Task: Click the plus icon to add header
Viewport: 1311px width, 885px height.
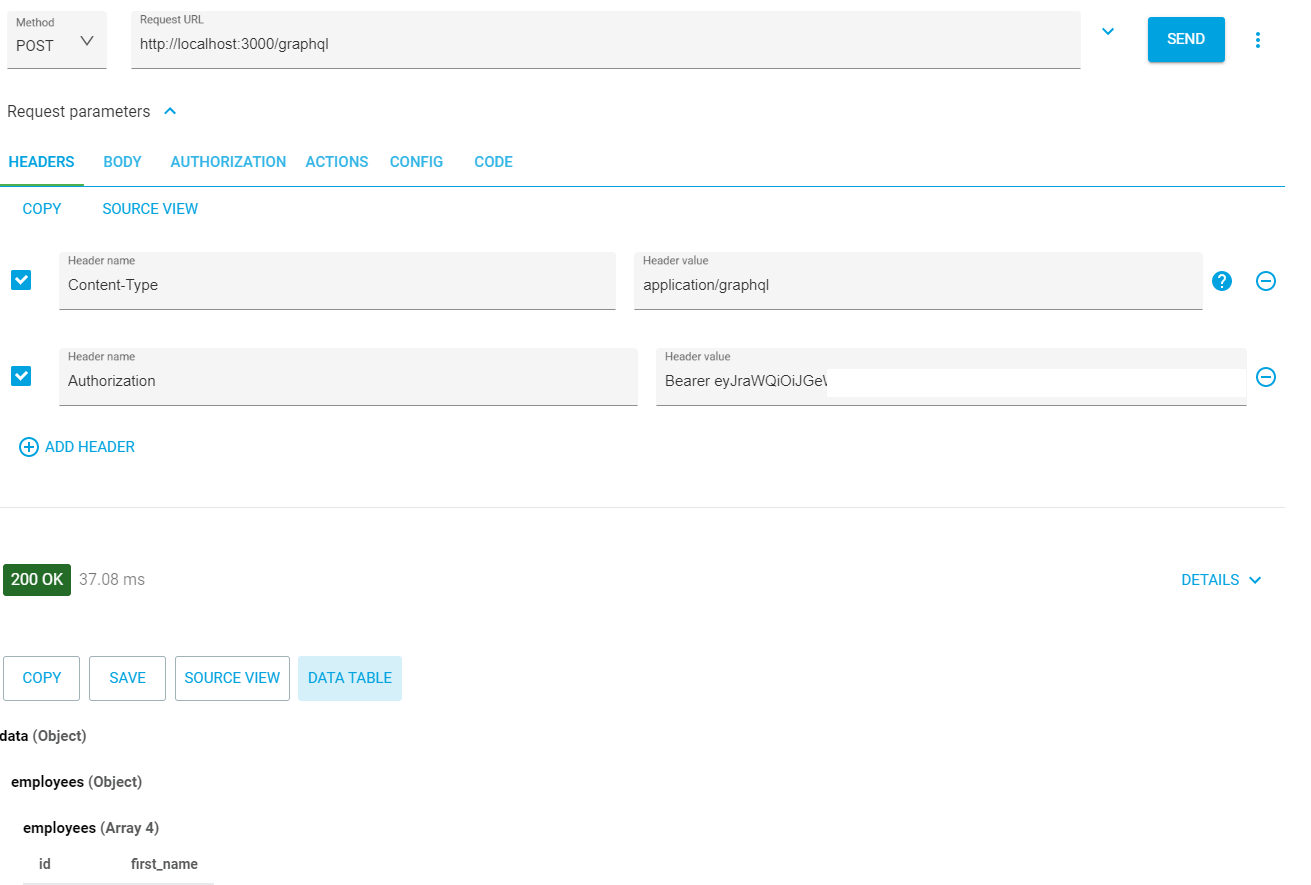Action: coord(29,447)
